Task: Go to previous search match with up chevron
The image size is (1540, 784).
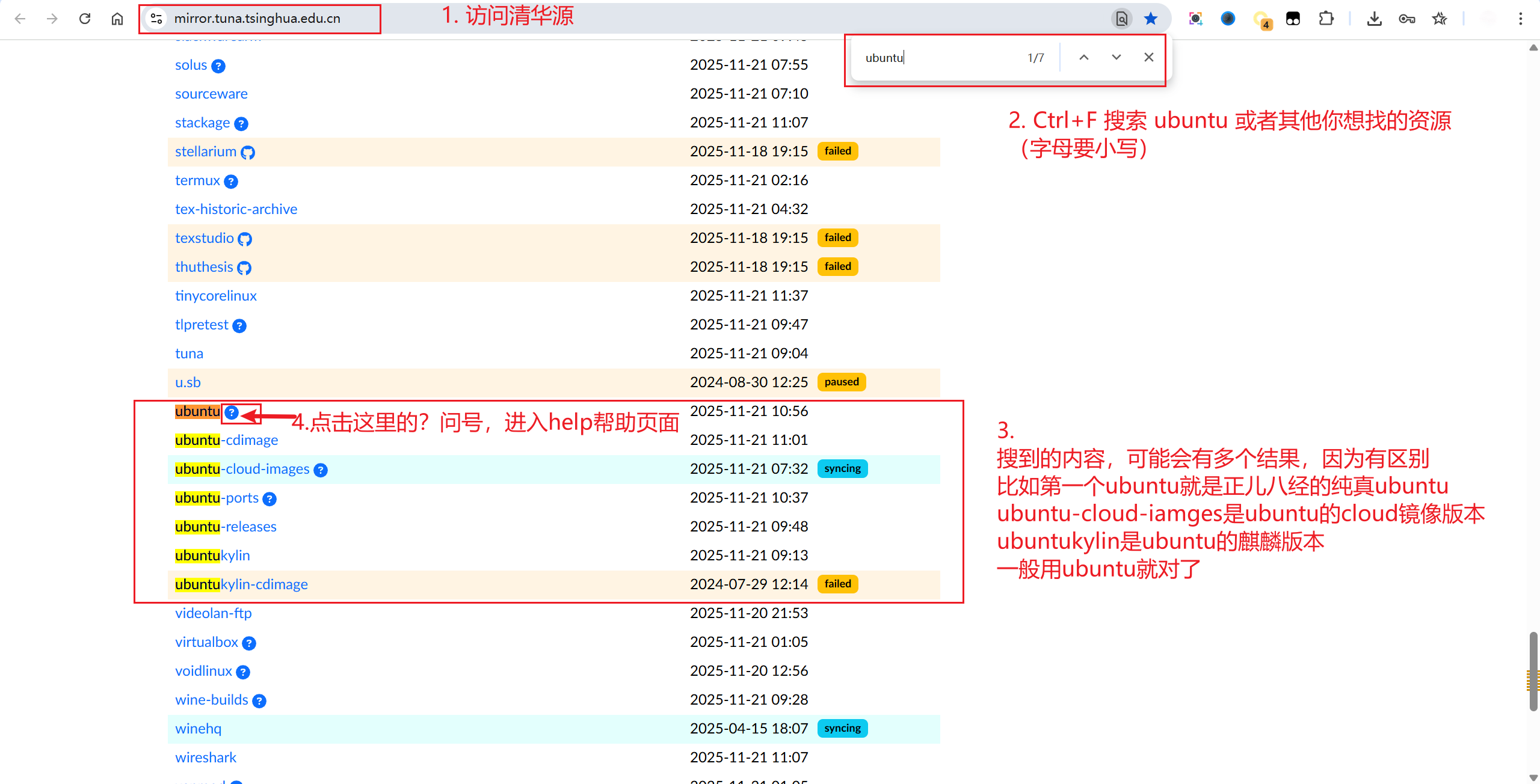Action: tap(1084, 57)
